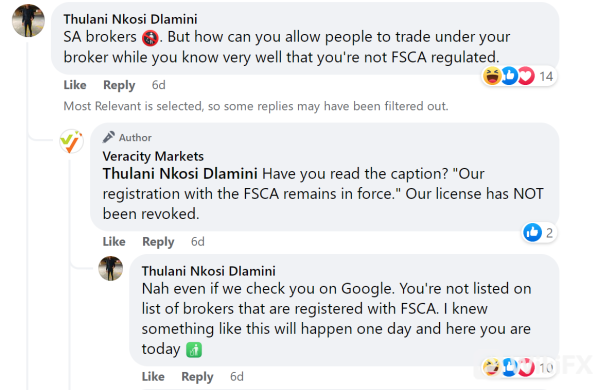
Task: Click the heart reaction on the last reply
Action: [526, 367]
